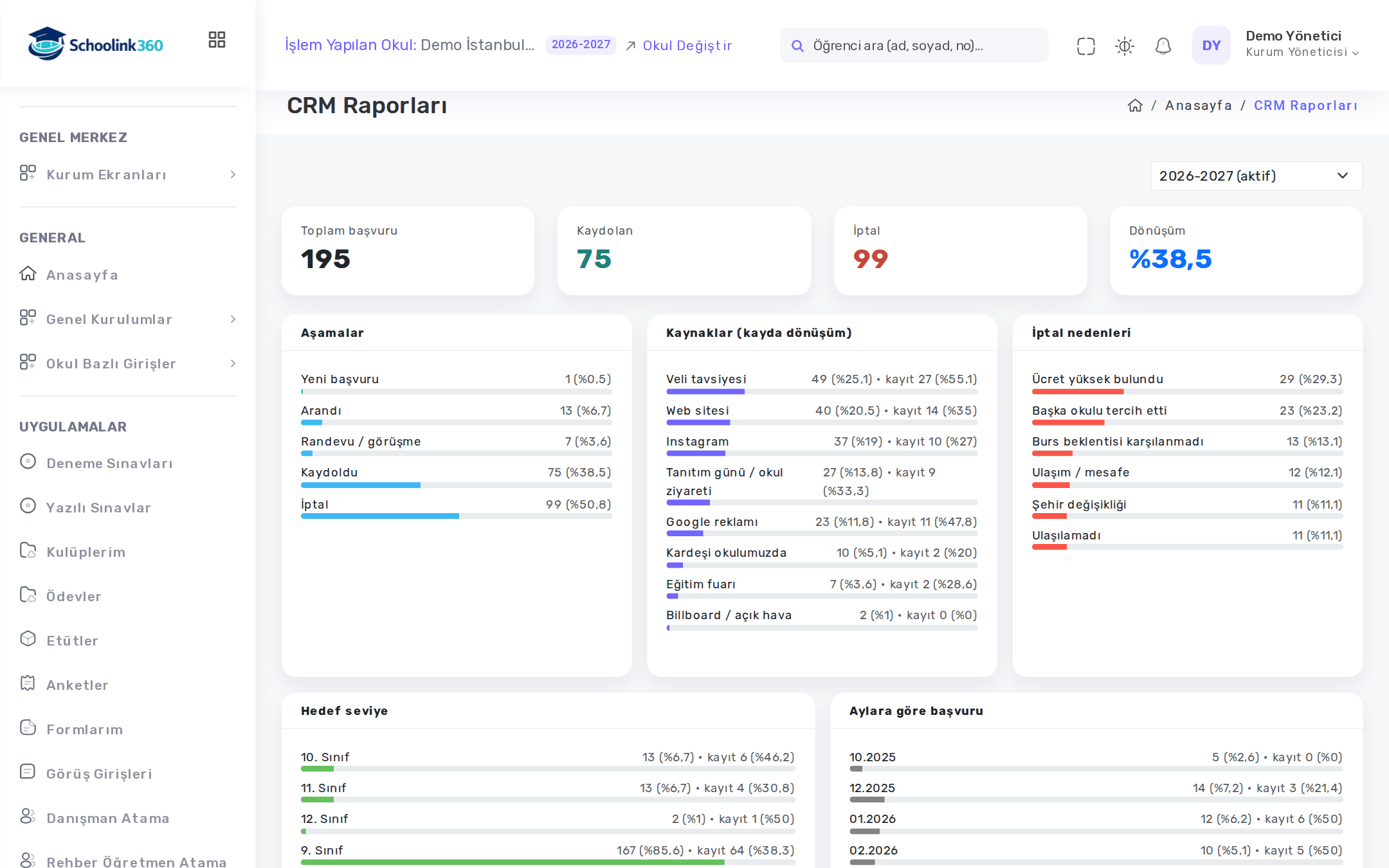Click the Ödevler folder icon
This screenshot has height=868, width=1389.
coord(28,595)
